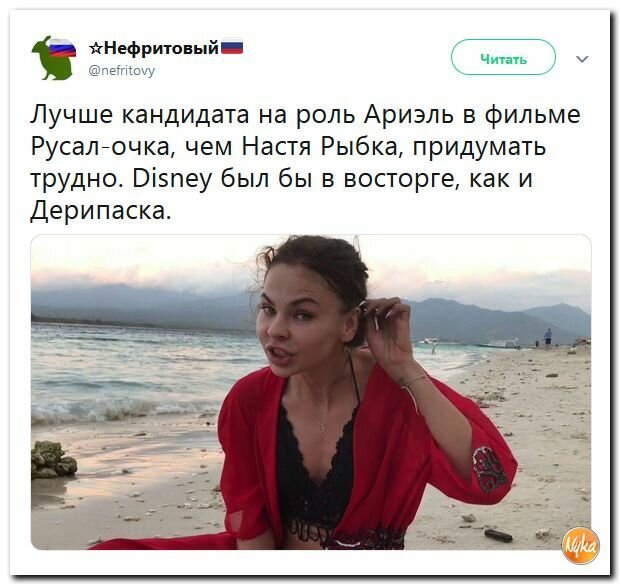Click the distant person standing on beach
This screenshot has width=621, height=586.
pyautogui.click(x=548, y=338)
